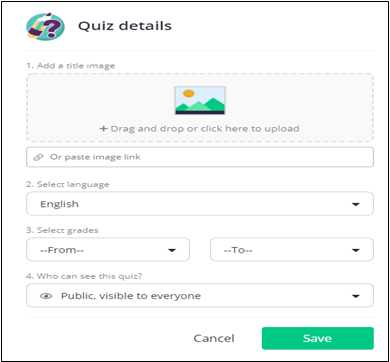
Task: Expand the quiz visibility dropdown arrow
Action: point(356,296)
